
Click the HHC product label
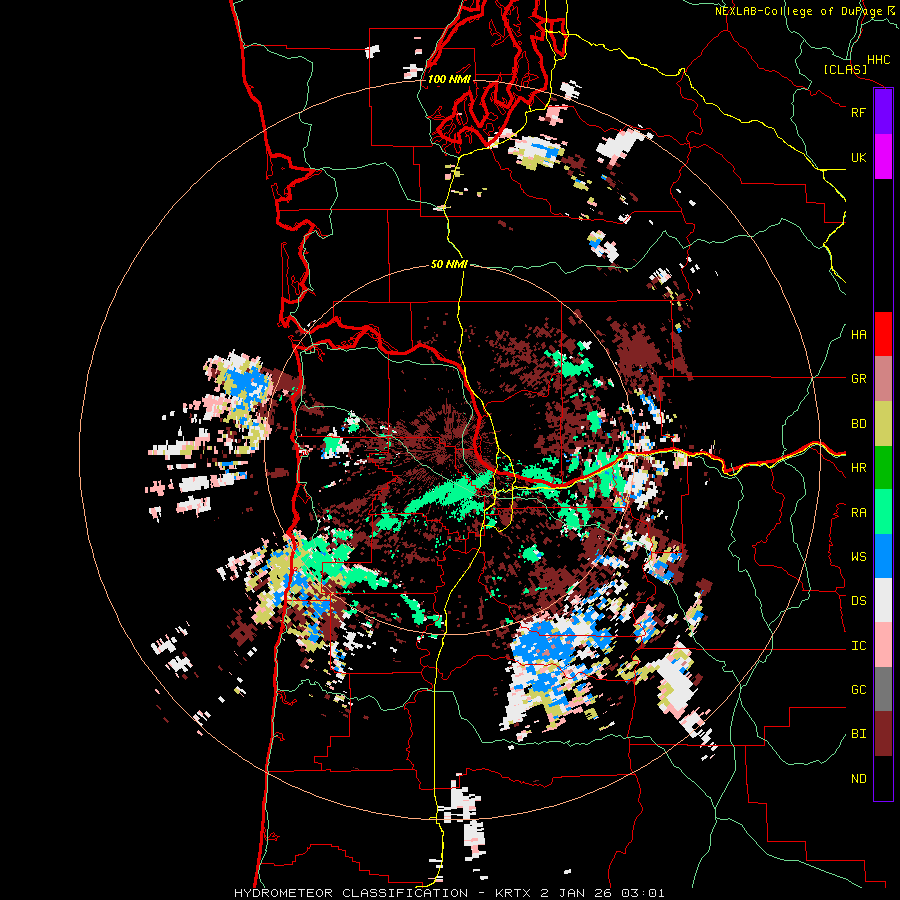click(x=878, y=60)
